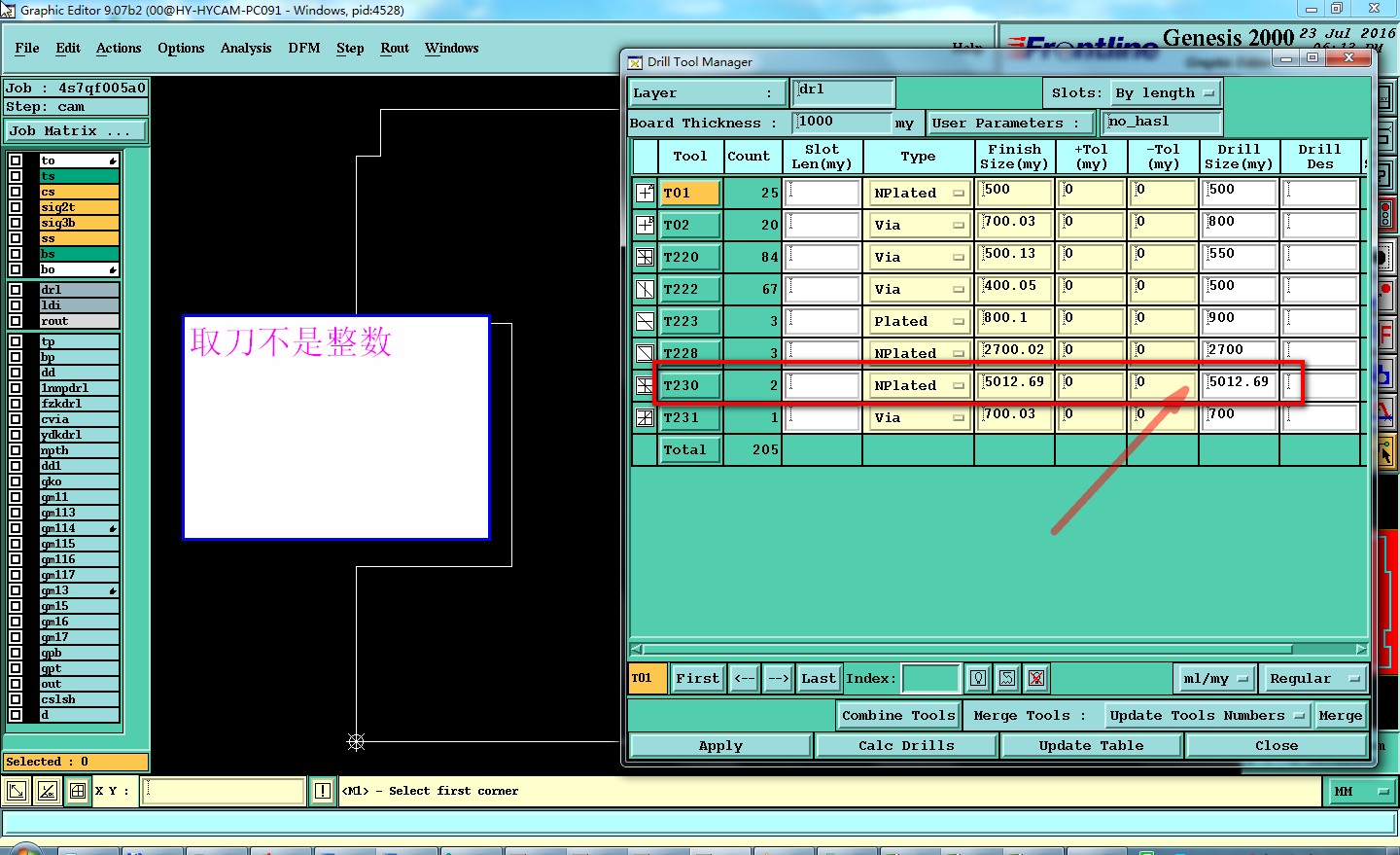Click the T01 drill shape icon
Image resolution: width=1400 pixels, height=855 pixels.
pos(645,193)
